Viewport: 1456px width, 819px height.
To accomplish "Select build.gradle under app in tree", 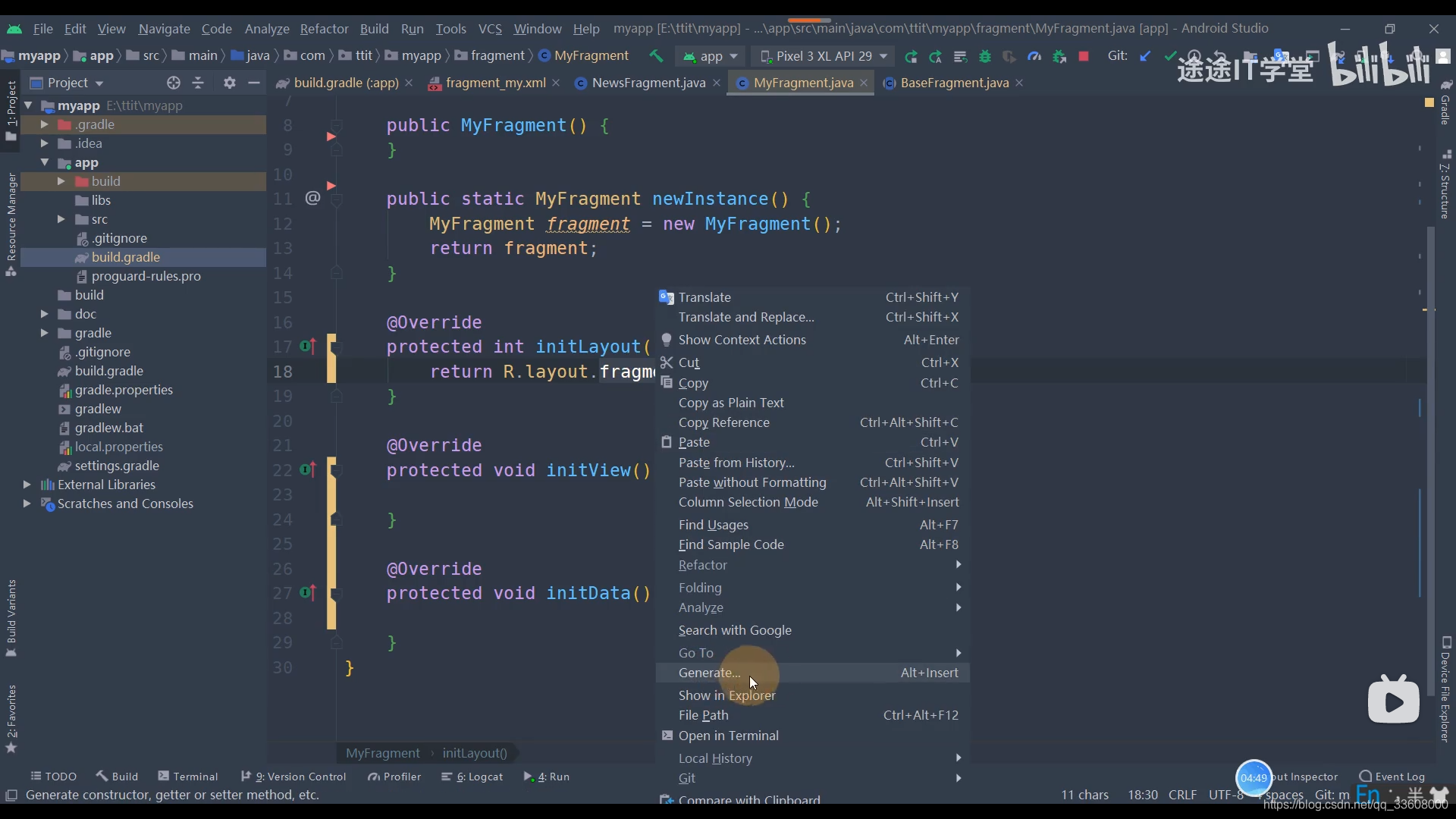I will (x=125, y=257).
